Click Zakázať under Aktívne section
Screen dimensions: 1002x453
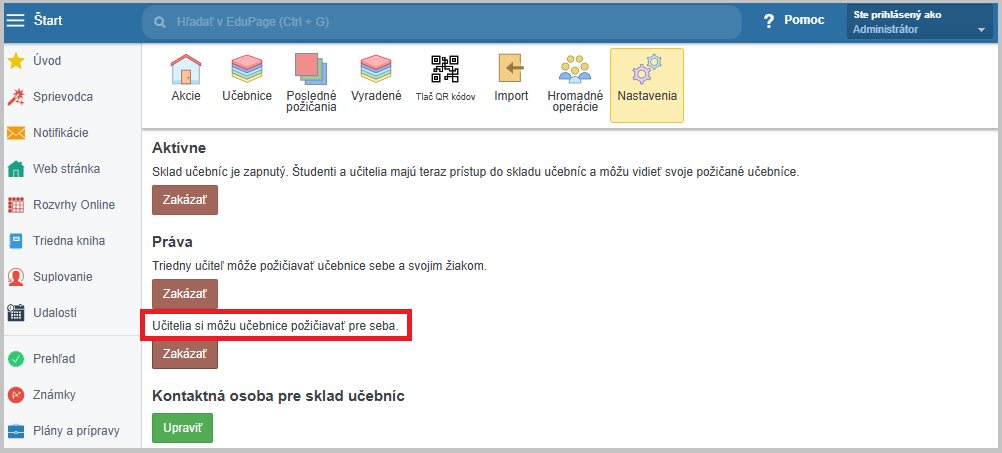point(185,200)
